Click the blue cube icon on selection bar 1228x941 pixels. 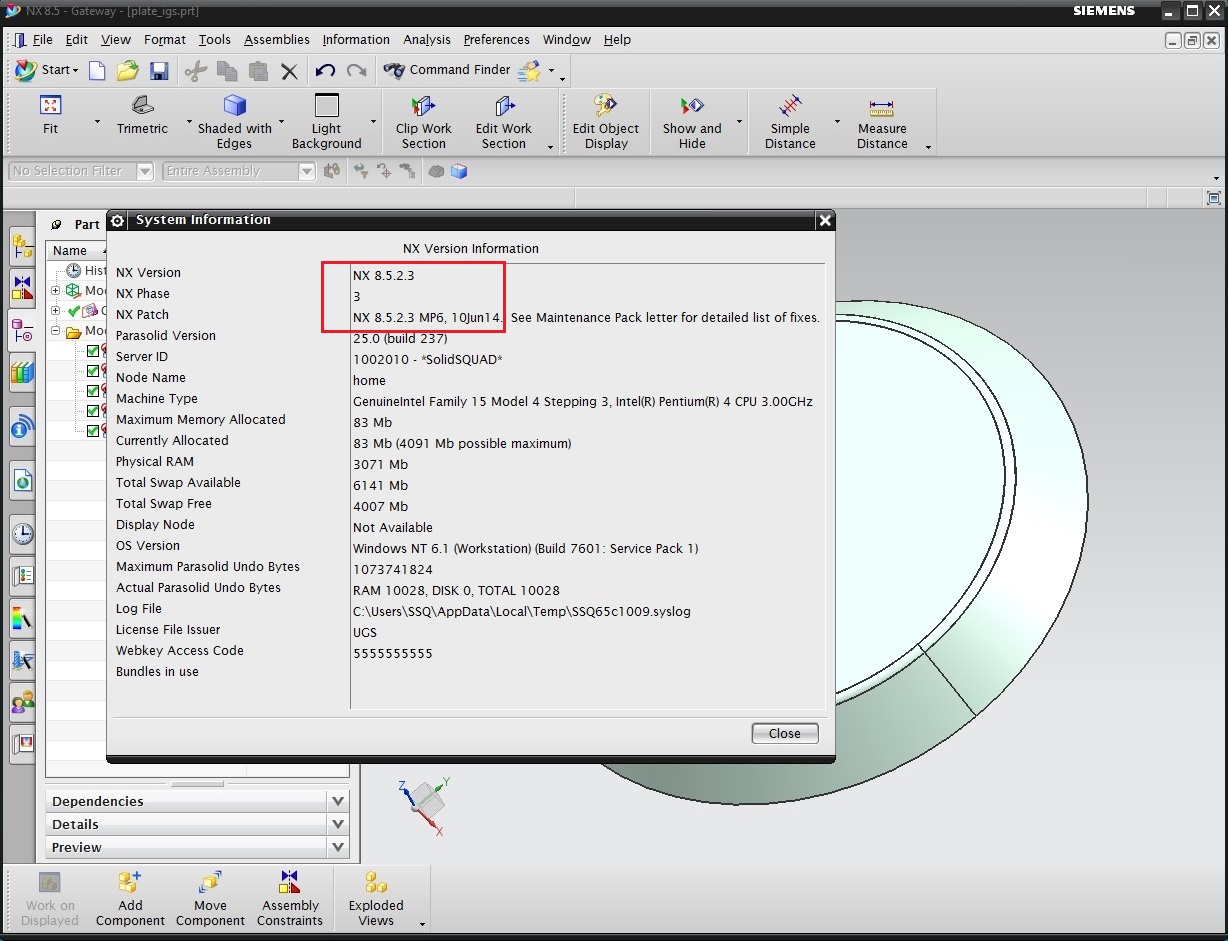459,171
